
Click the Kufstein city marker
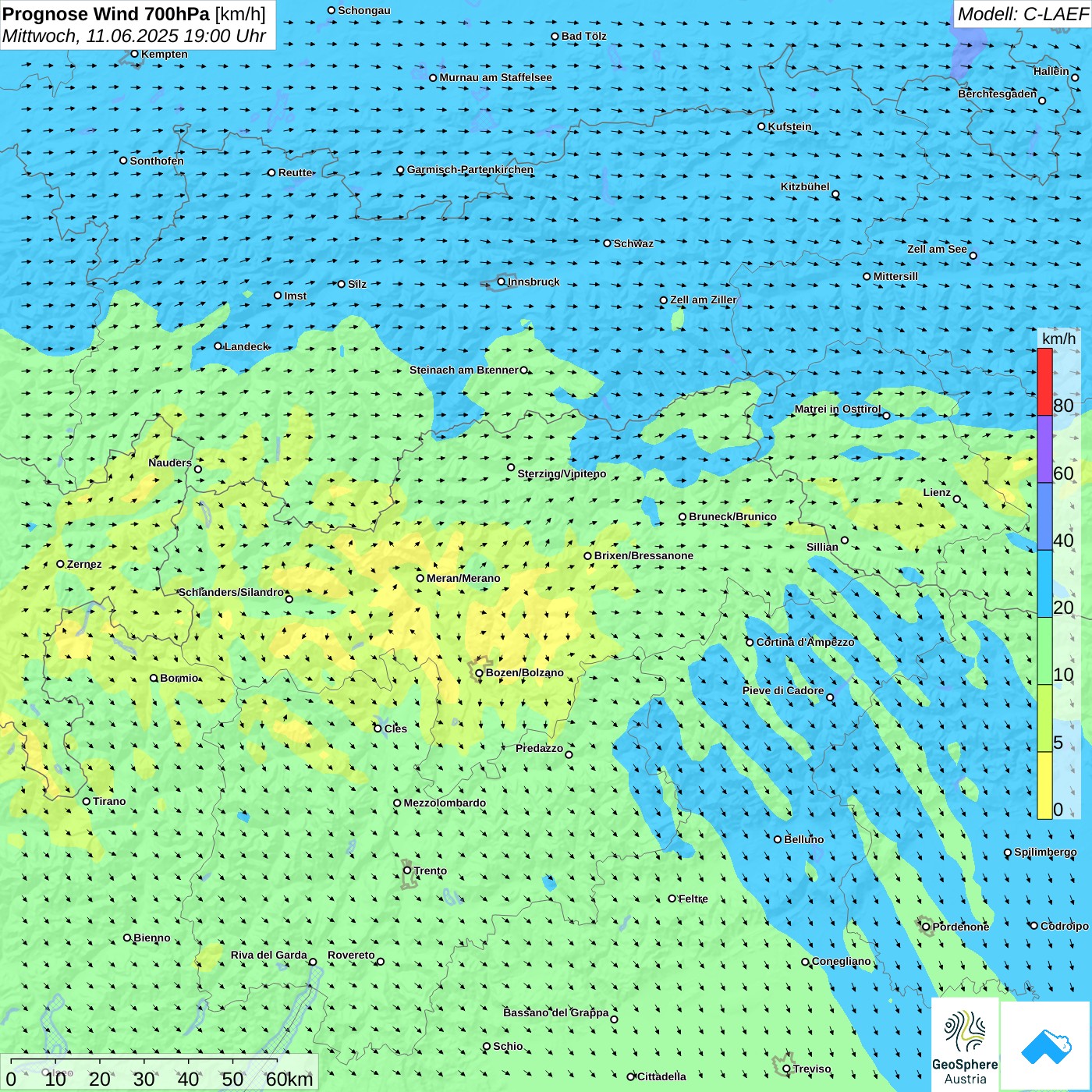[761, 126]
